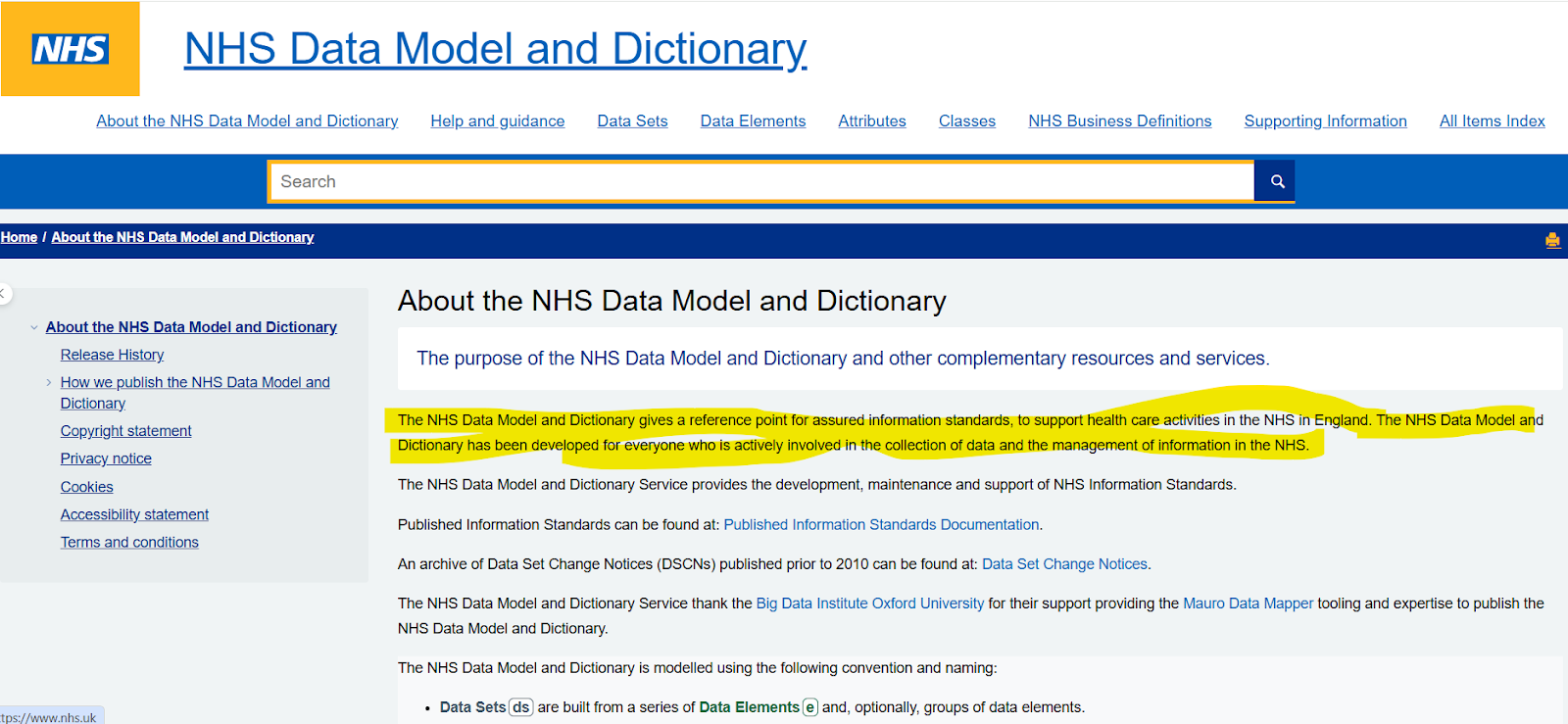1568x724 pixels.
Task: Open Mauro Data Mapper link
Action: pyautogui.click(x=1248, y=603)
